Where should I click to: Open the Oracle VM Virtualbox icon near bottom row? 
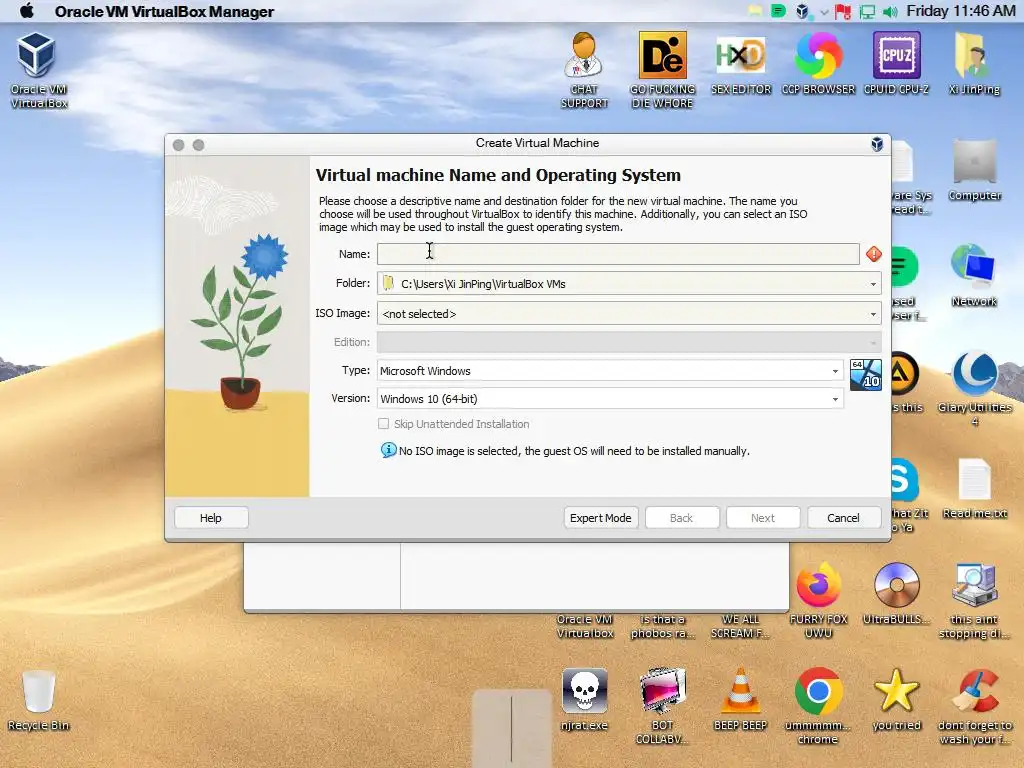point(584,626)
